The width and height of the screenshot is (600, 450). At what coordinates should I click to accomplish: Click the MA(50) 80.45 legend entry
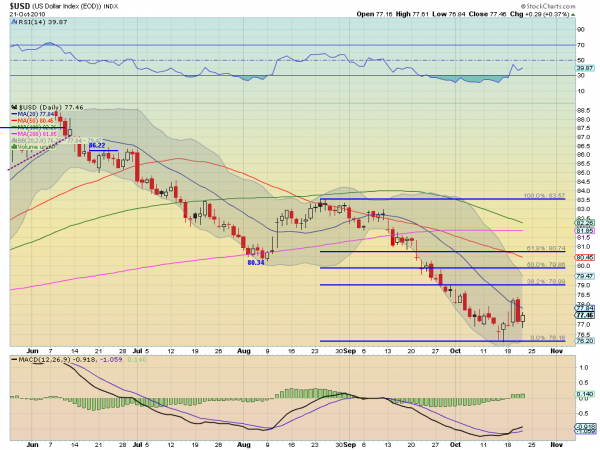[33, 121]
